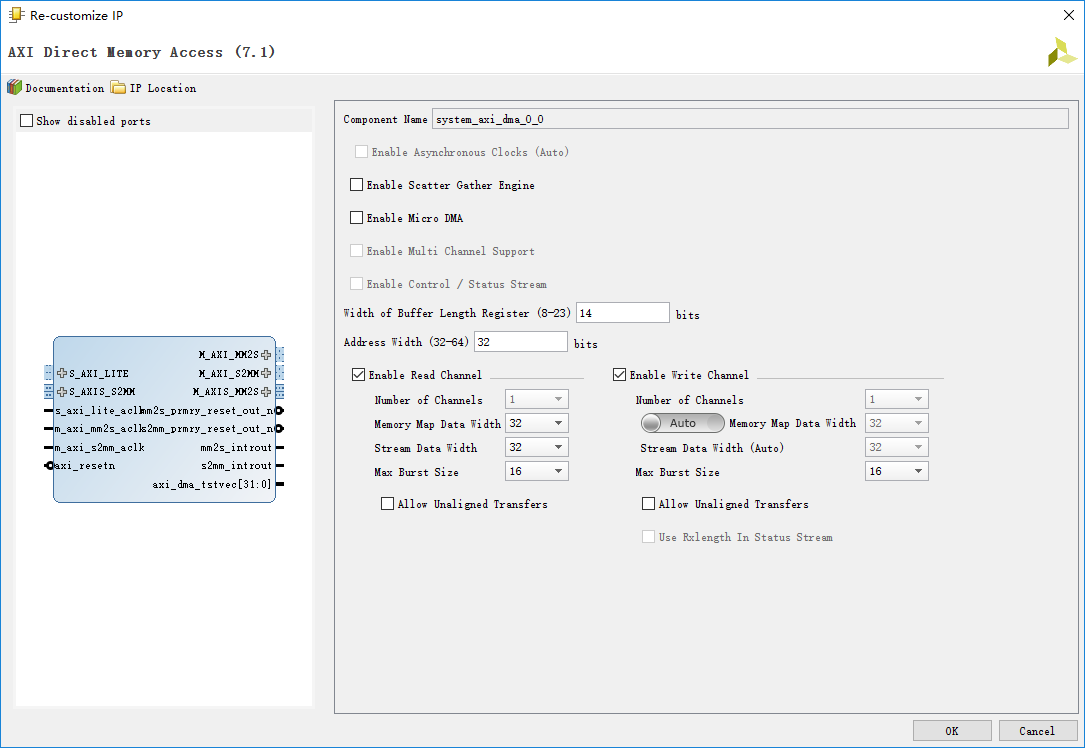Open the read channel Memory Map Data Width dropdown
Viewport: 1085px width, 748px height.
(x=537, y=424)
